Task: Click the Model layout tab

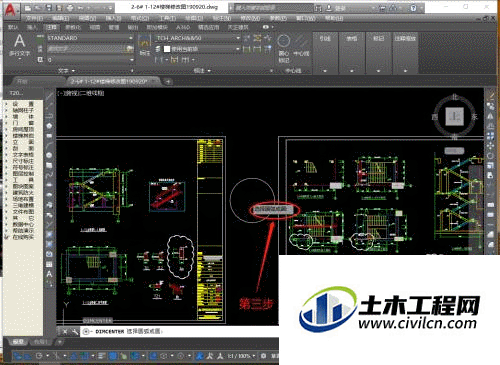Action: (18, 342)
